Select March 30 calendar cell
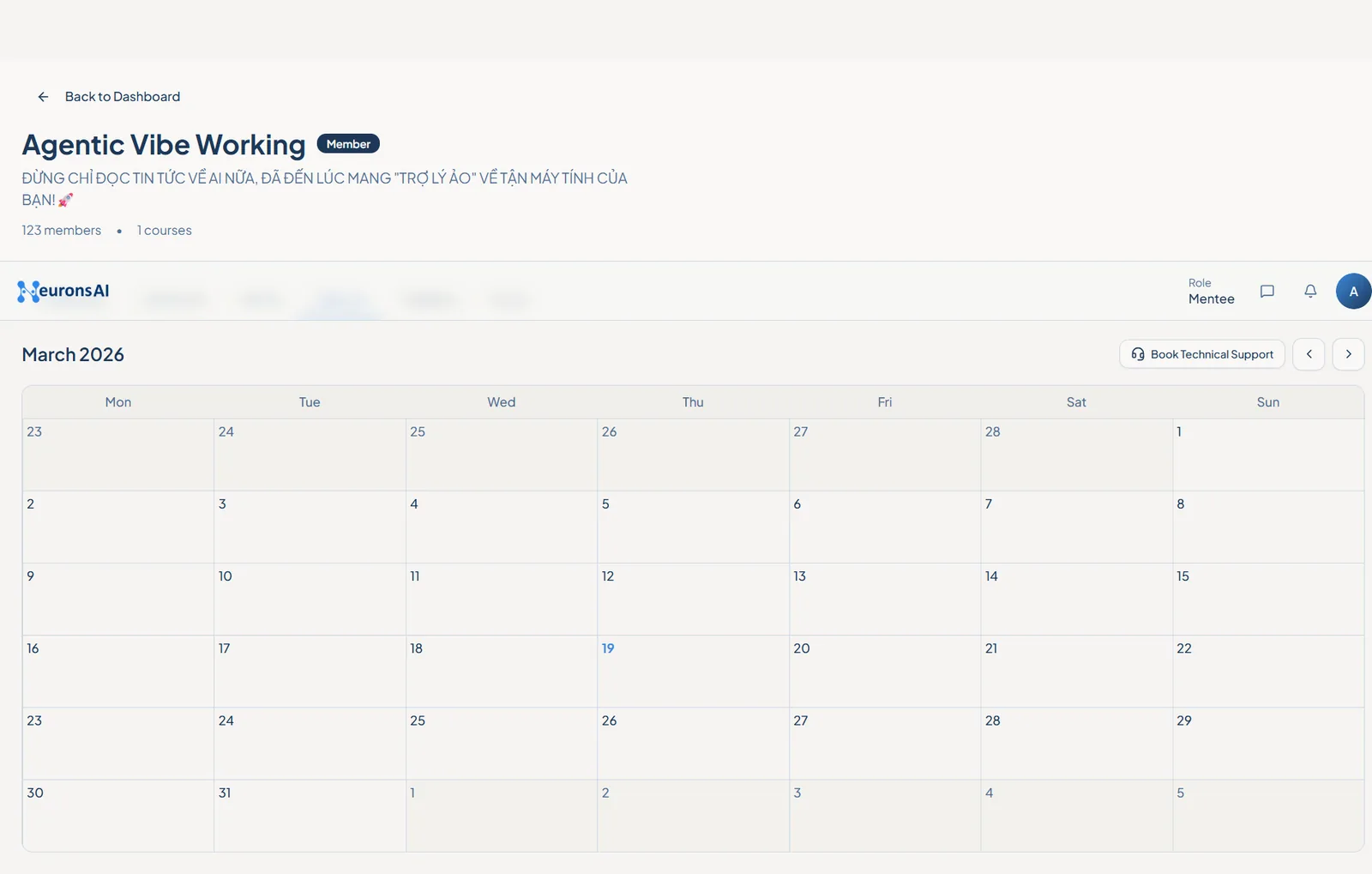1372x874 pixels. click(118, 816)
